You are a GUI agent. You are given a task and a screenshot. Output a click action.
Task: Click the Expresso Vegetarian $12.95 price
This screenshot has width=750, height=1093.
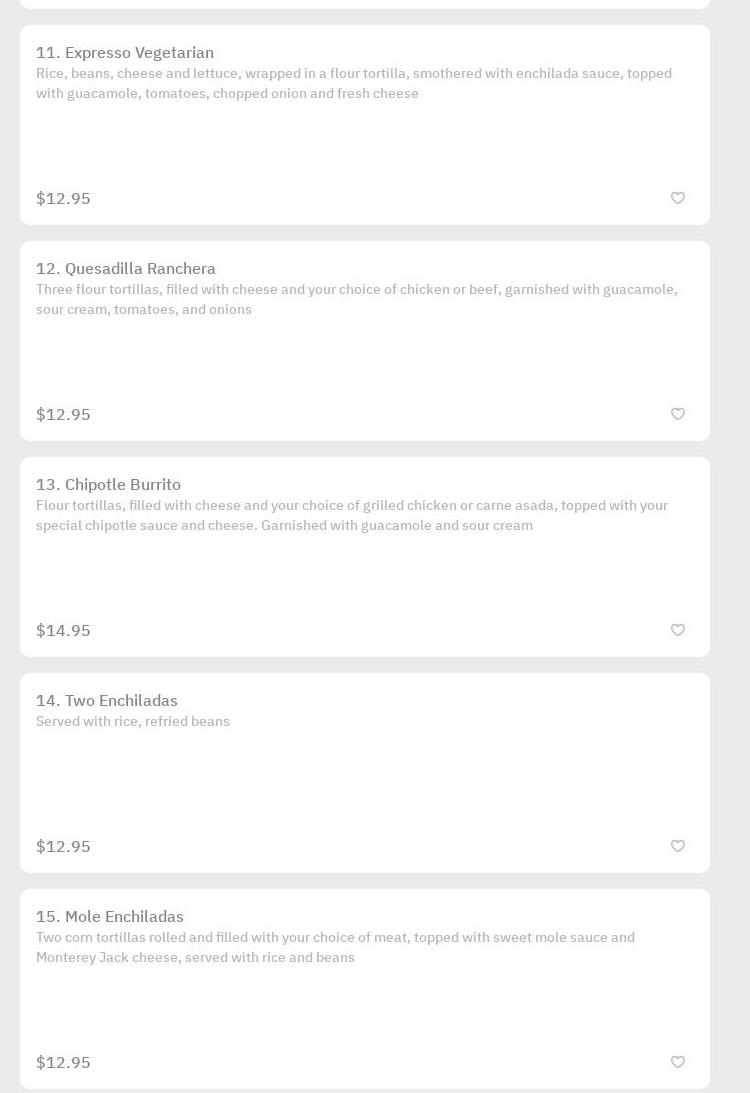(x=63, y=198)
